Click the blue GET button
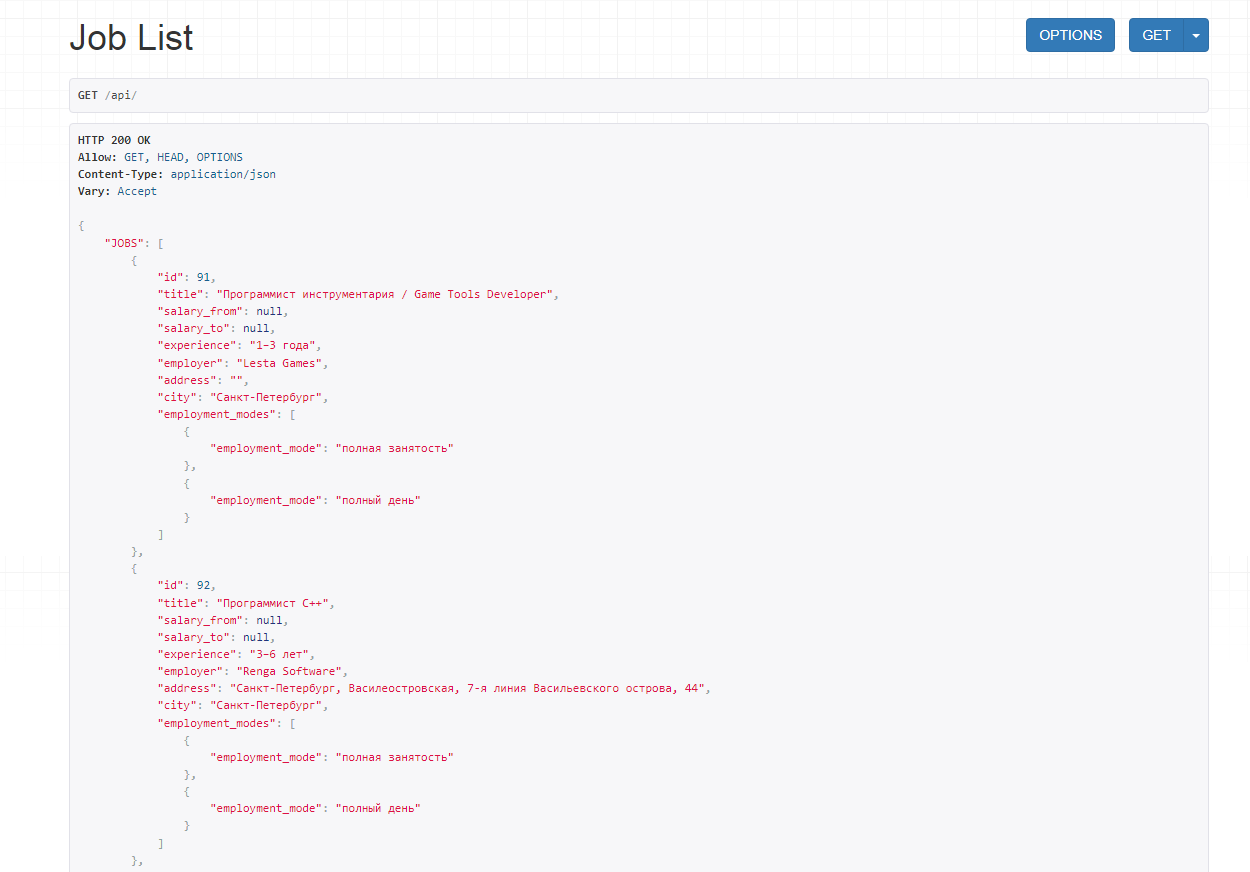This screenshot has height=872, width=1250. point(1156,35)
